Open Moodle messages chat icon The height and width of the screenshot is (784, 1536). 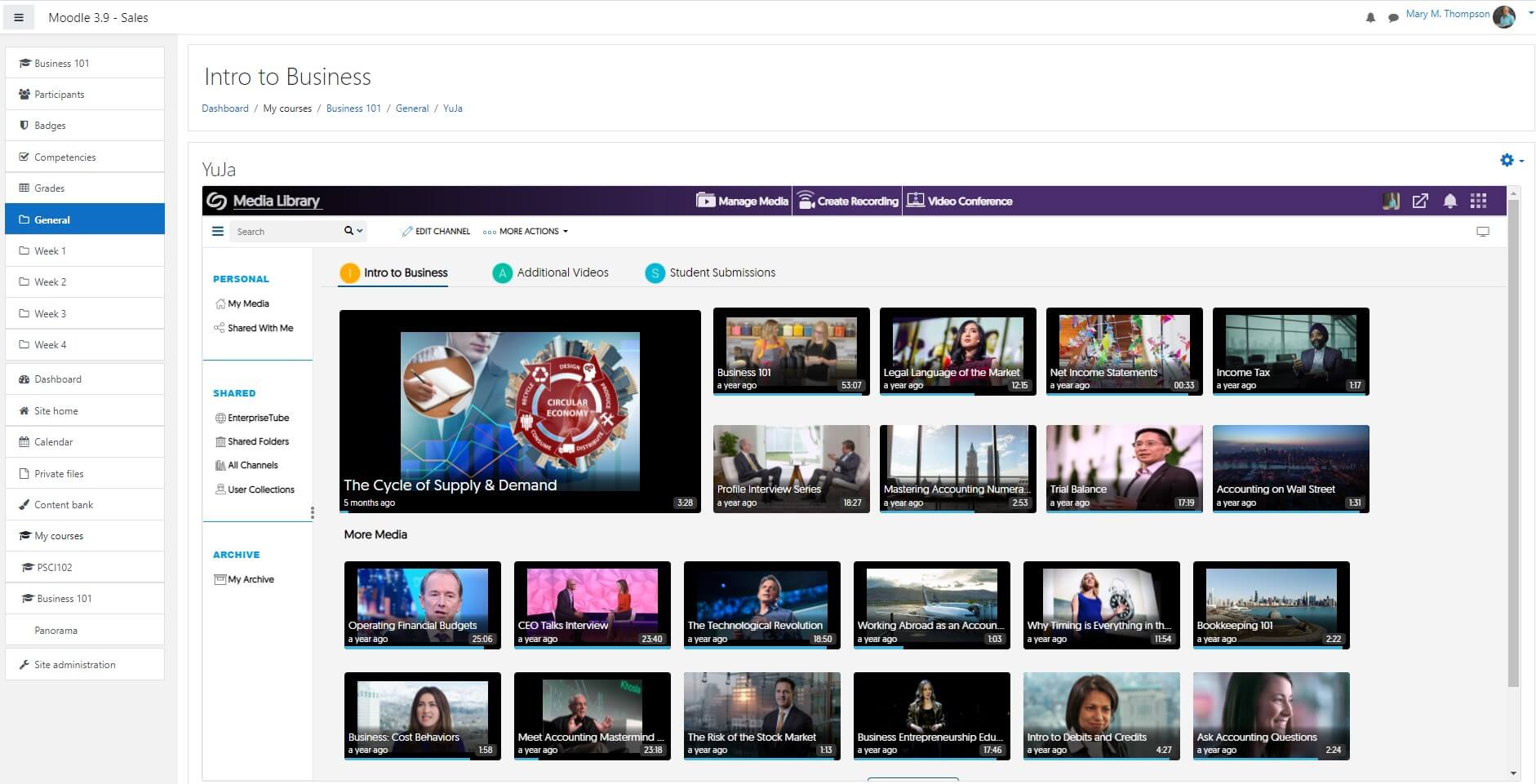coord(1393,17)
